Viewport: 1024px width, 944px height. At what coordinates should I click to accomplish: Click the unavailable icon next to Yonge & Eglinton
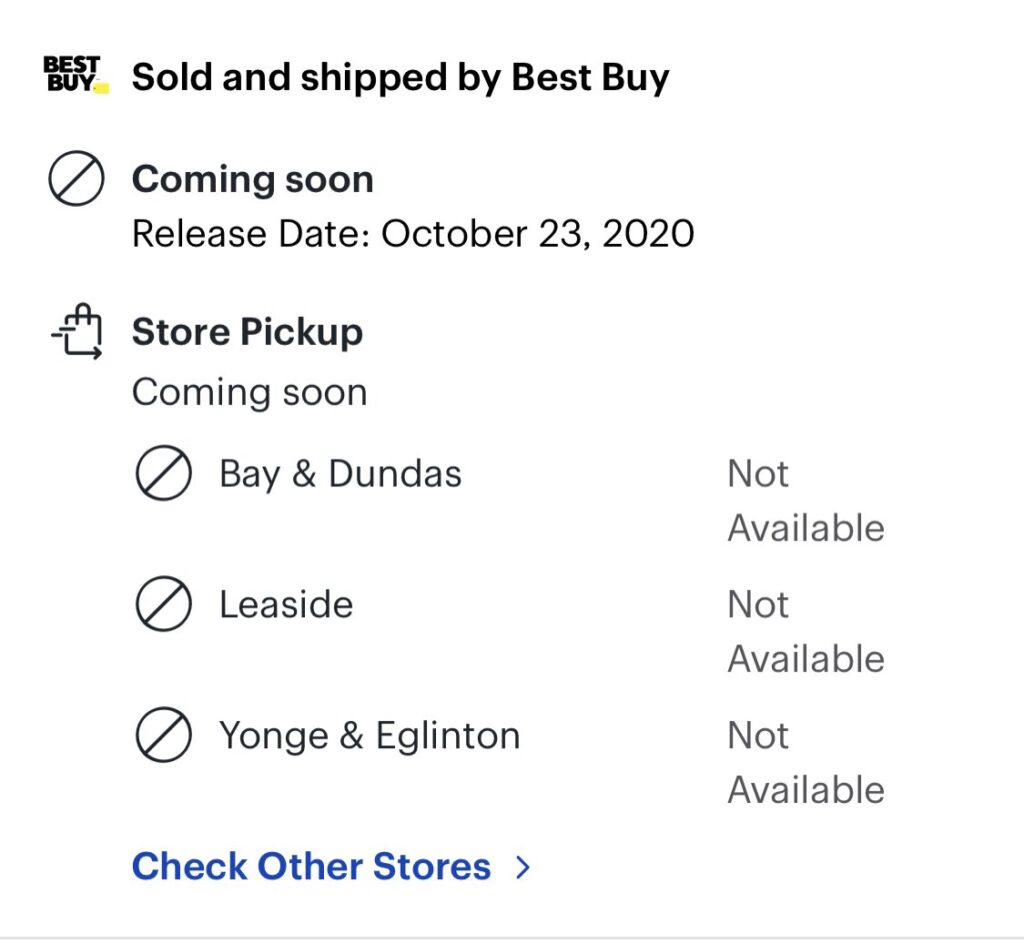point(163,735)
